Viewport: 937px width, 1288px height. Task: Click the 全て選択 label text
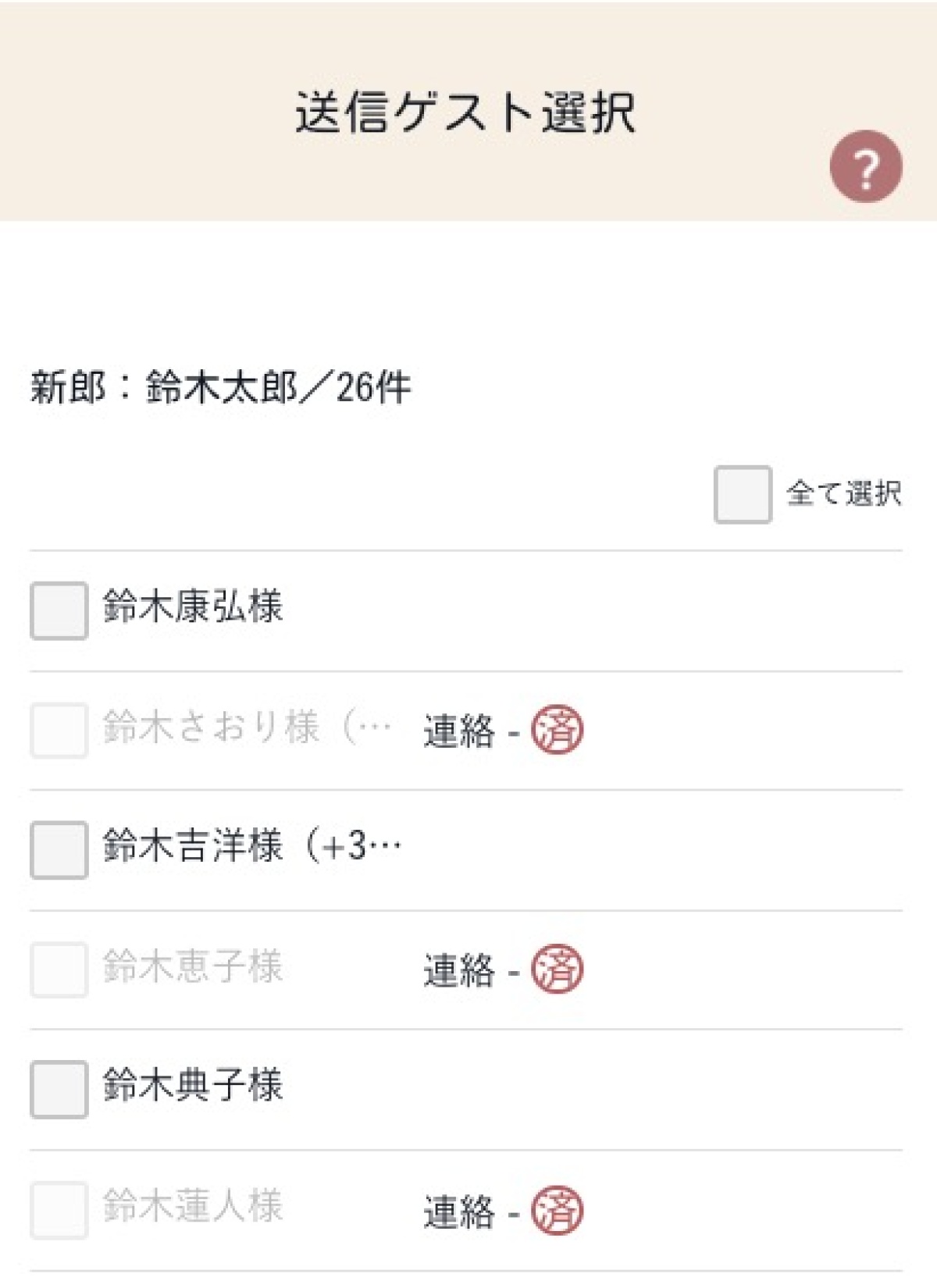coord(844,493)
